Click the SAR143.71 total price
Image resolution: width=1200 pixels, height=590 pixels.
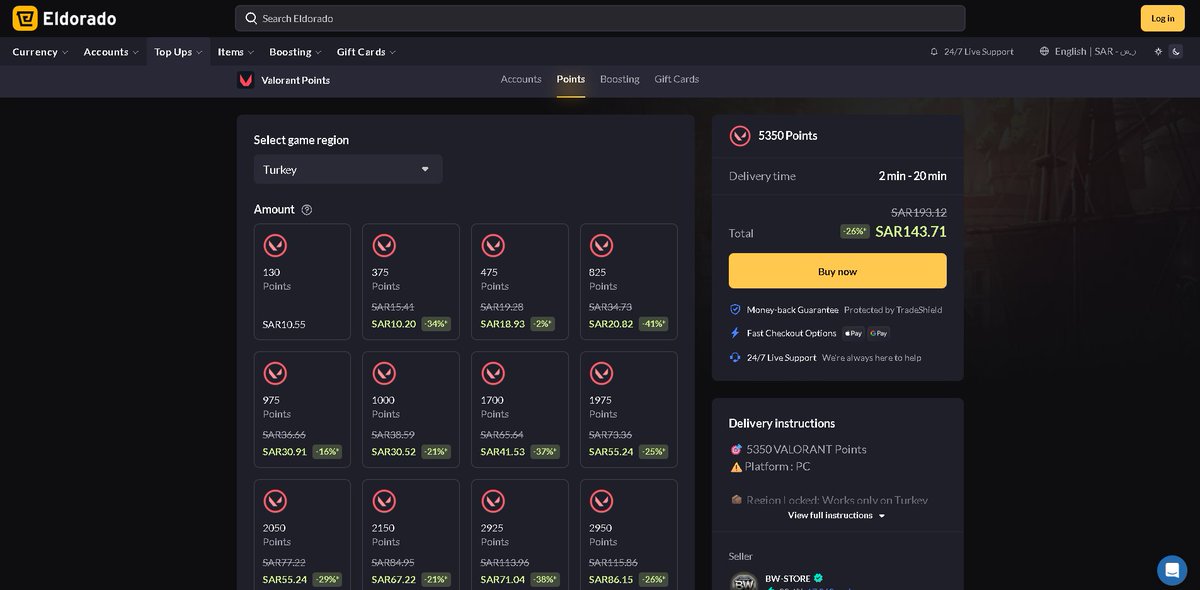click(911, 232)
